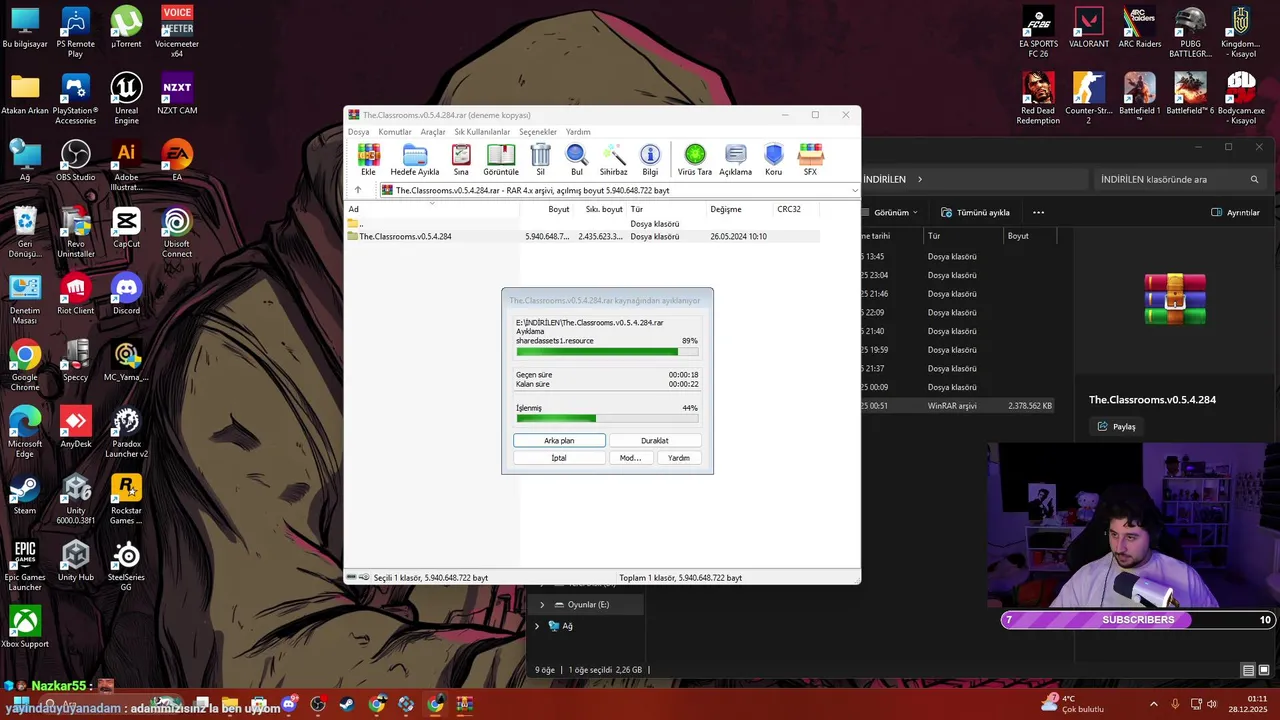Click the Bilgi (Info) toolbar icon

[x=650, y=159]
